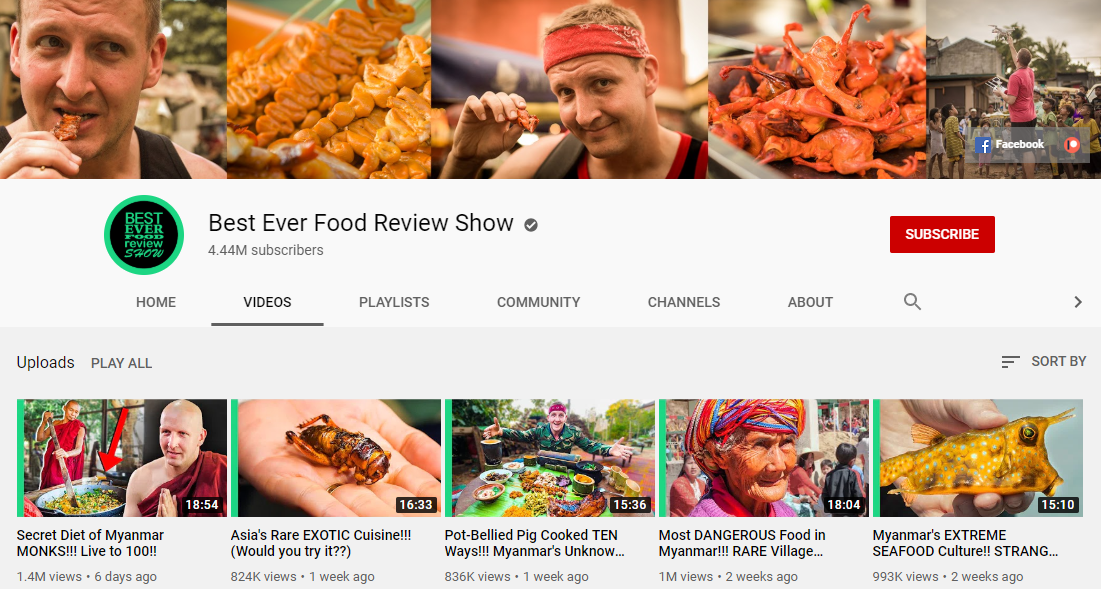The image size is (1101, 589).
Task: Open the thumbnail of insect in hand video
Action: pyautogui.click(x=336, y=458)
